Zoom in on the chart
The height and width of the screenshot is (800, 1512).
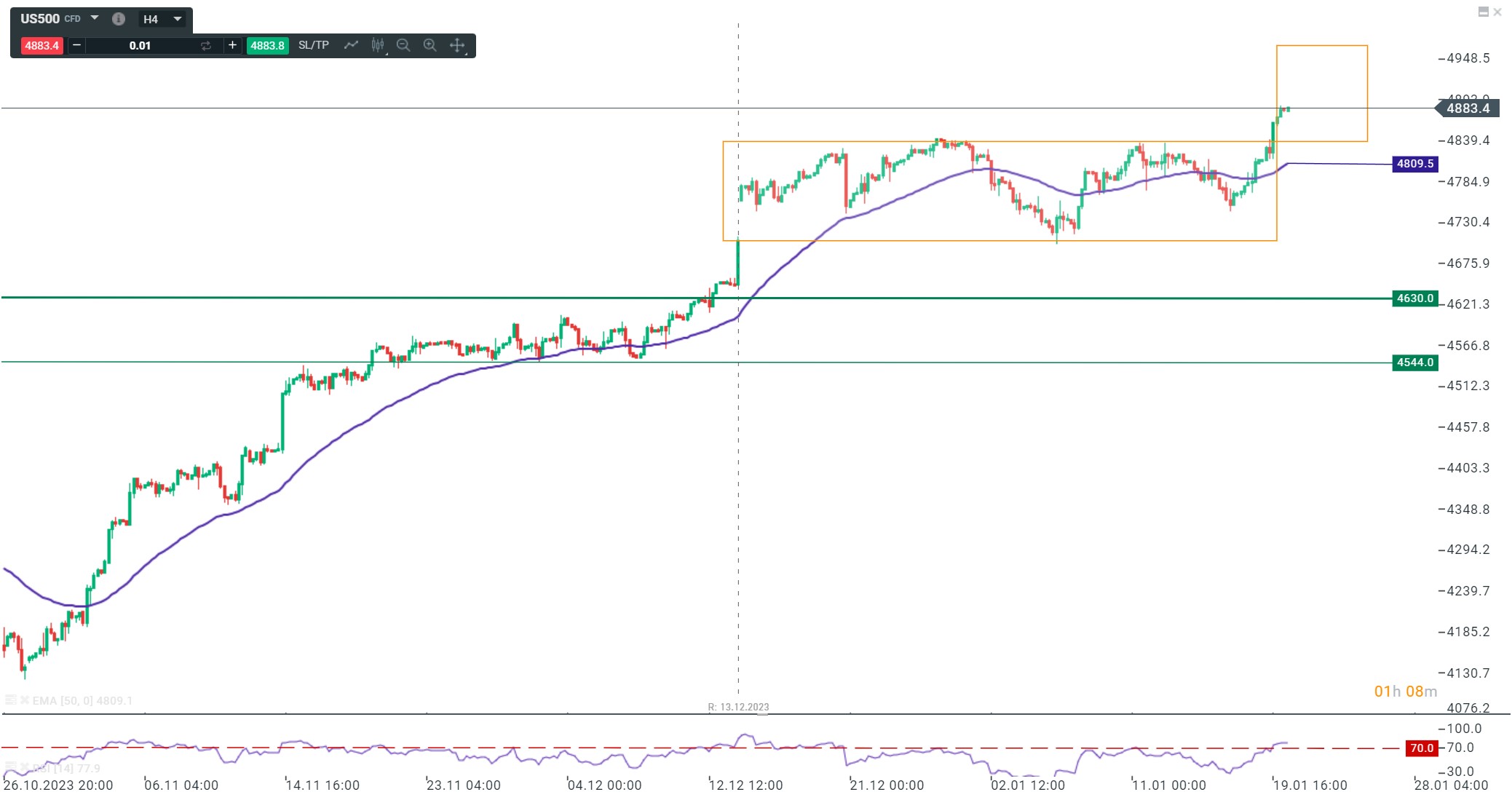430,45
